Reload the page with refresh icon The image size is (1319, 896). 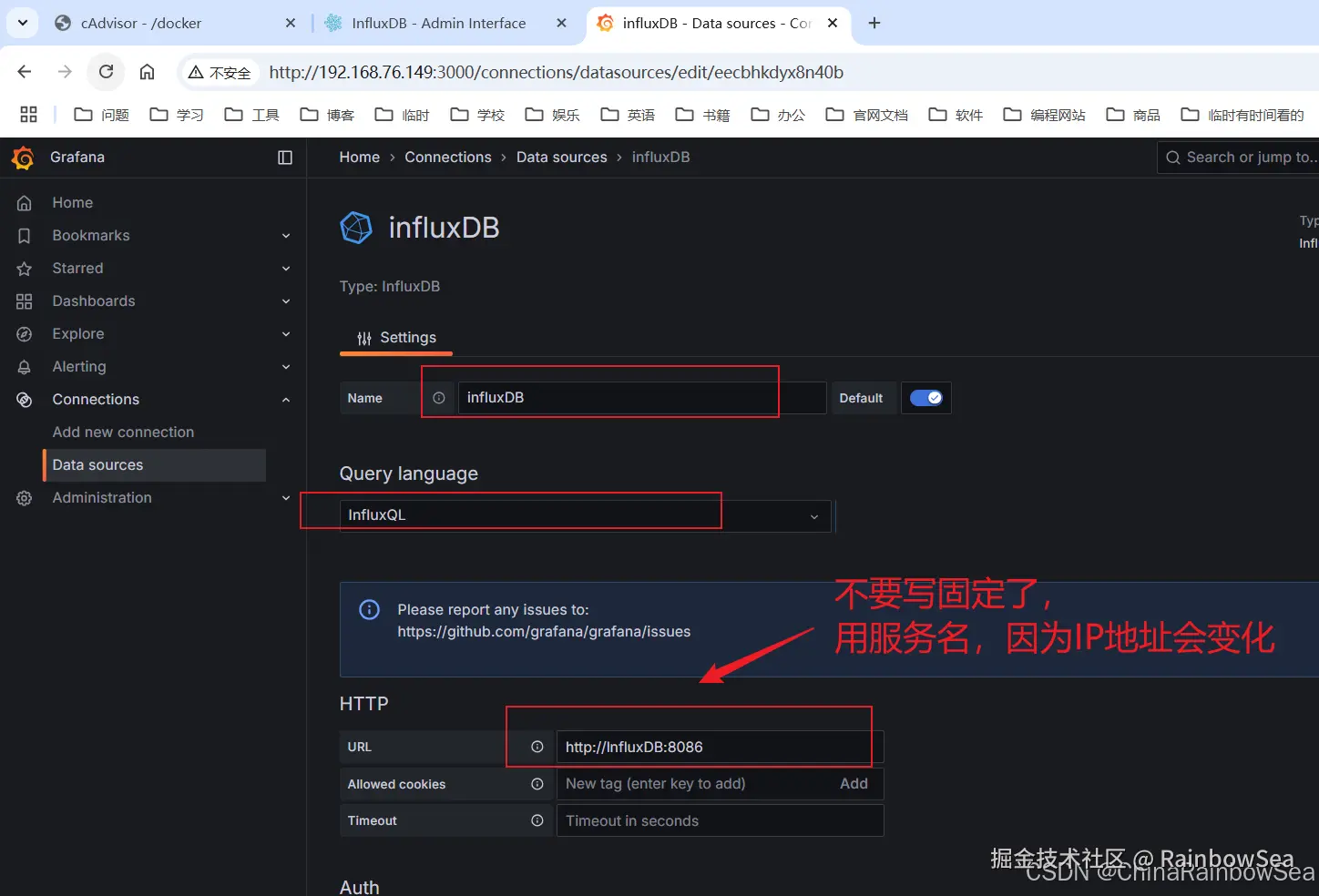(x=107, y=72)
